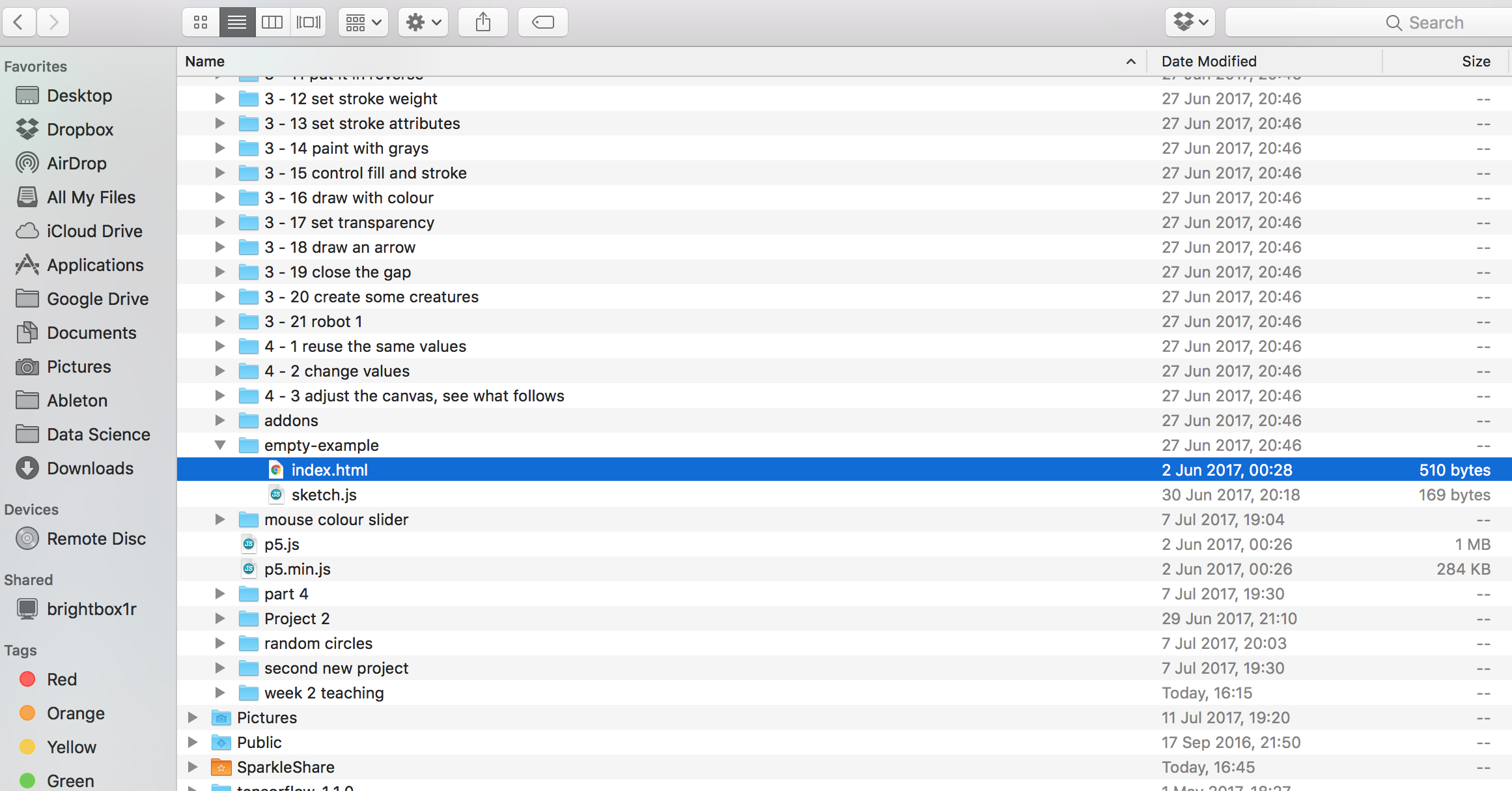Open the Dropbox toolbar menu
Screen dimensions: 1512x791
point(1190,23)
